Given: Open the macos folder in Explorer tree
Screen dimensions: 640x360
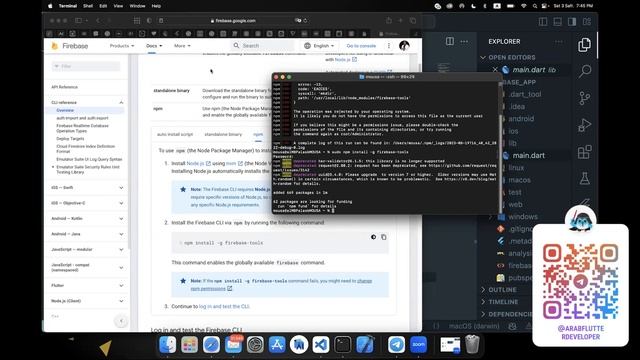Looking at the screenshot, I should pyautogui.click(x=520, y=180).
